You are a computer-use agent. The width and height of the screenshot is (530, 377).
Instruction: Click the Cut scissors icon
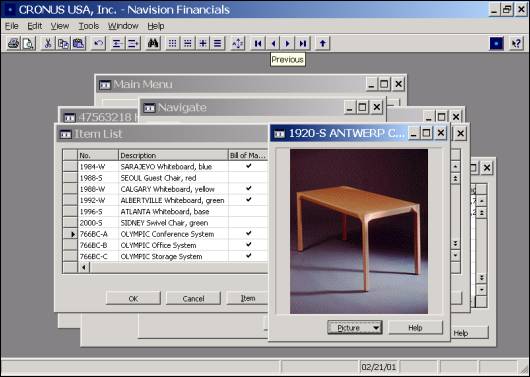pyautogui.click(x=48, y=43)
